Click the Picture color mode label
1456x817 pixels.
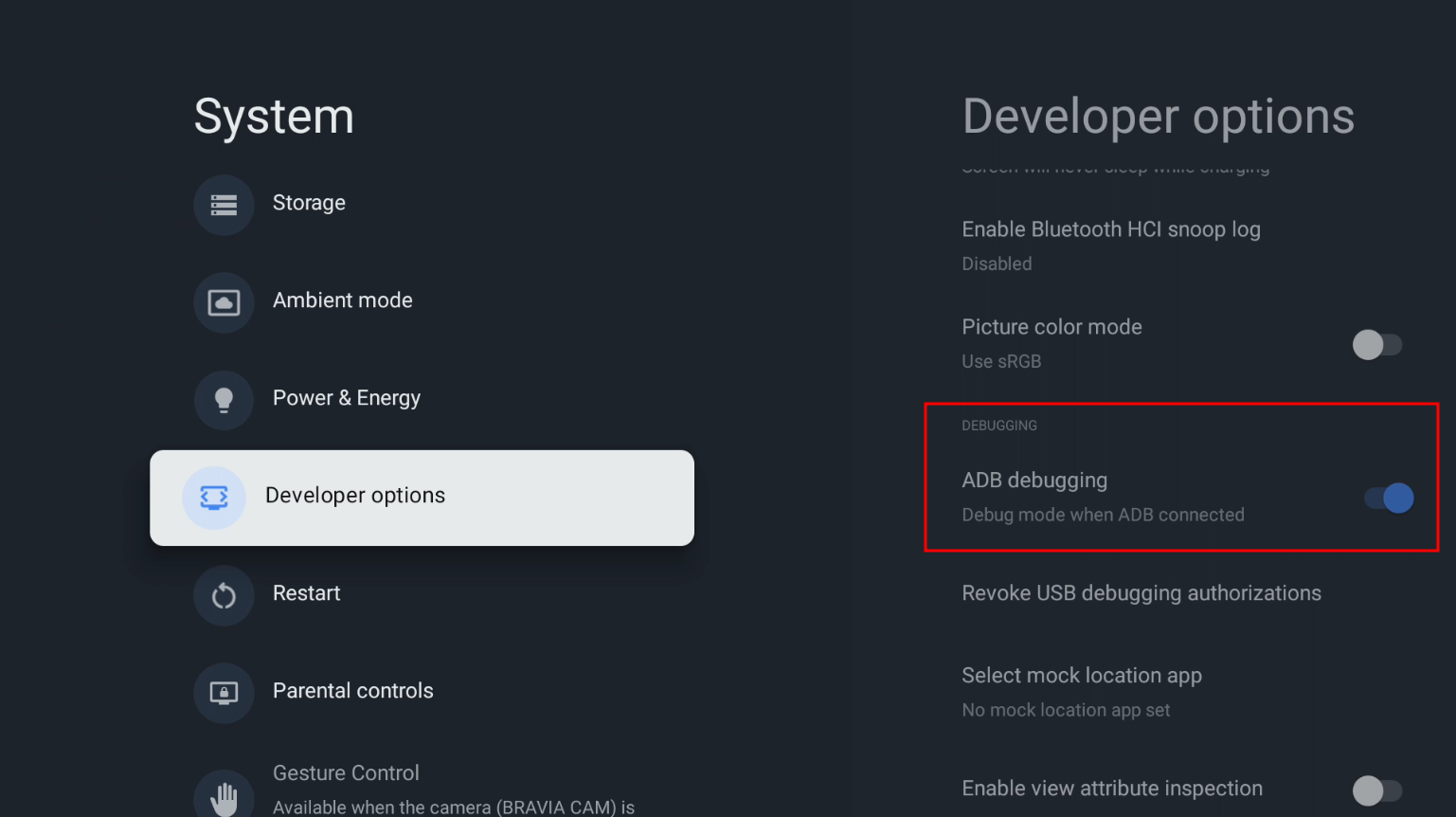[1052, 327]
